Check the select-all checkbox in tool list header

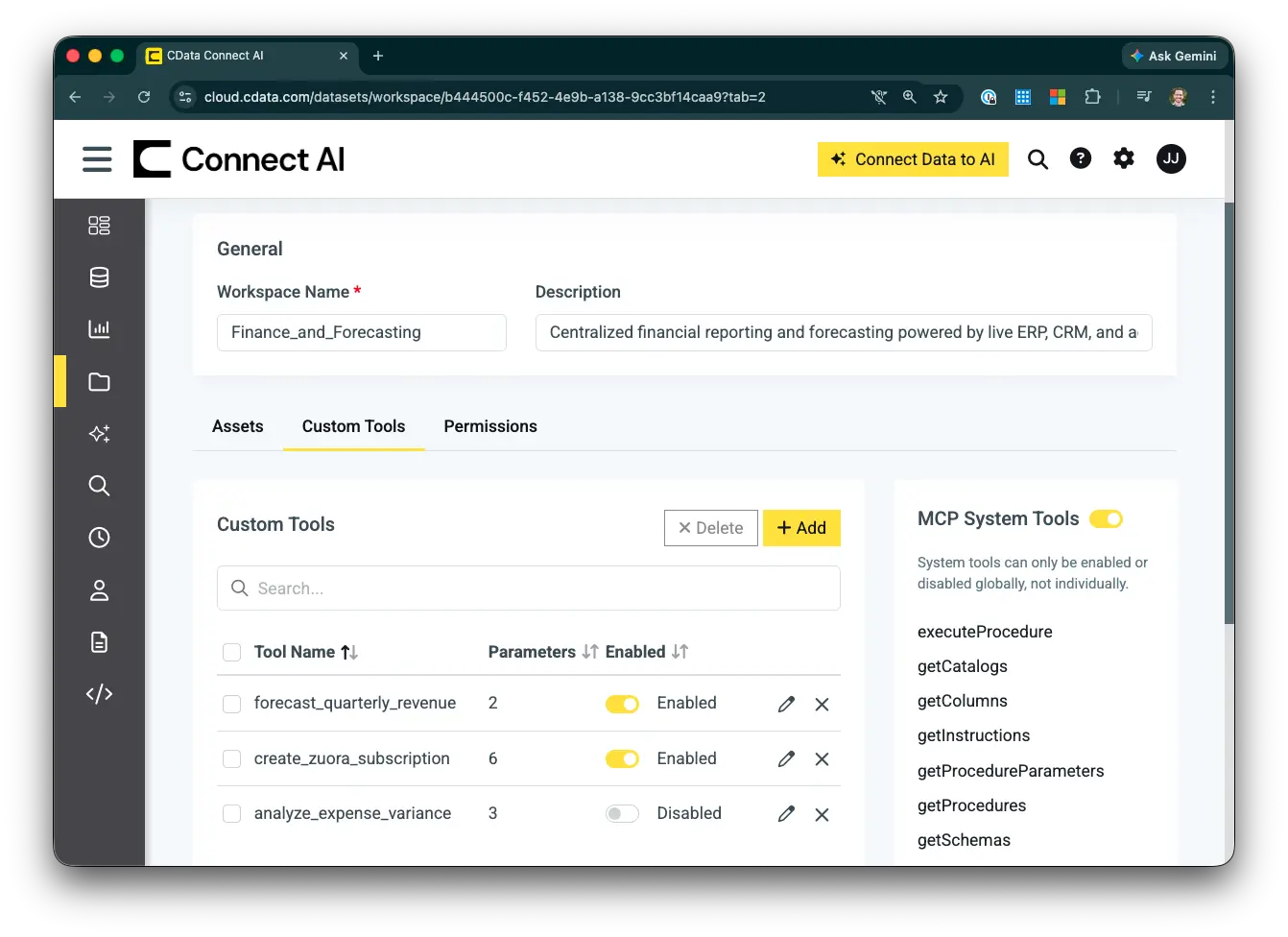(x=231, y=652)
